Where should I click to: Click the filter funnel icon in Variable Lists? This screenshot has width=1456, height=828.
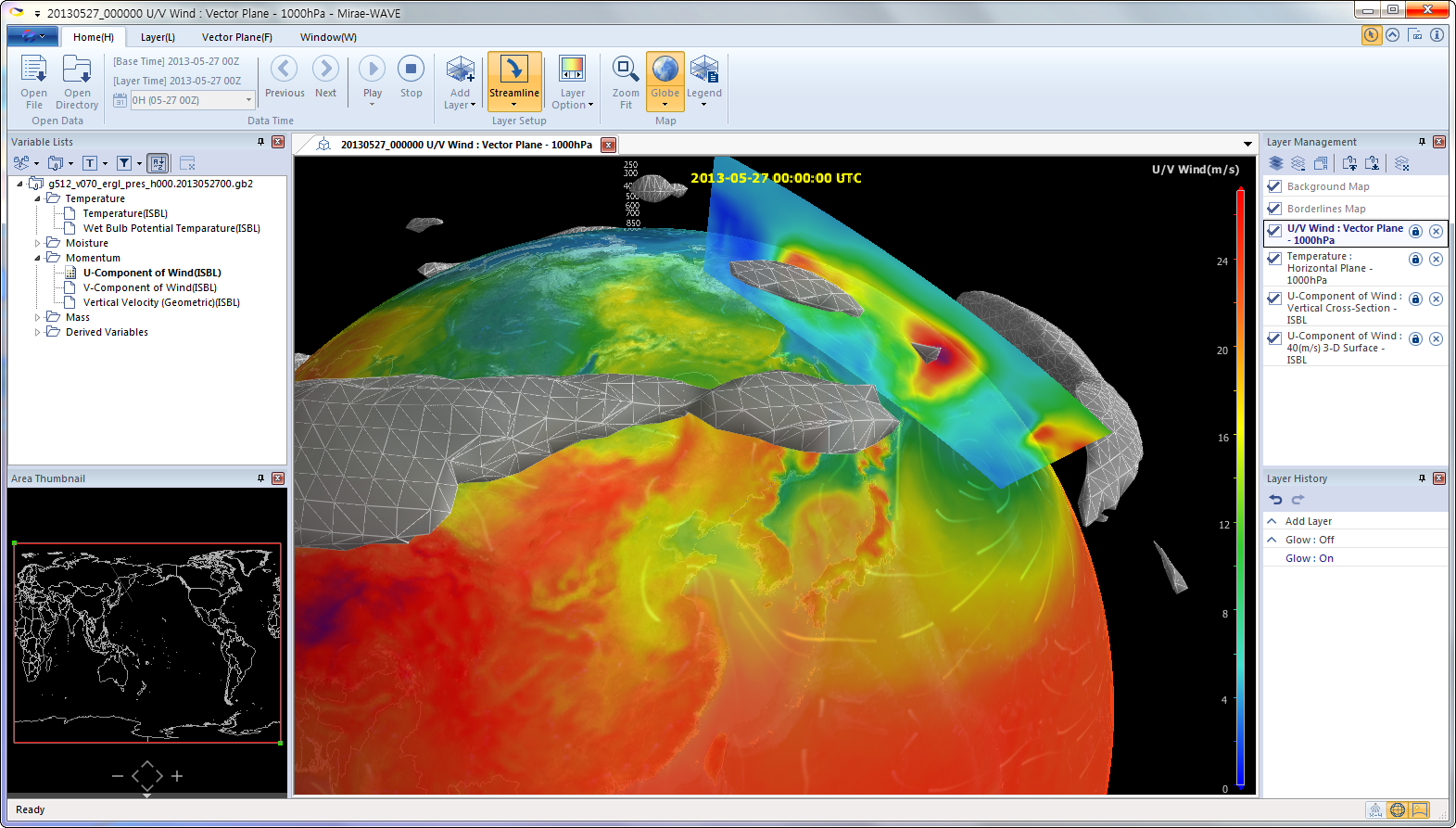coord(124,163)
